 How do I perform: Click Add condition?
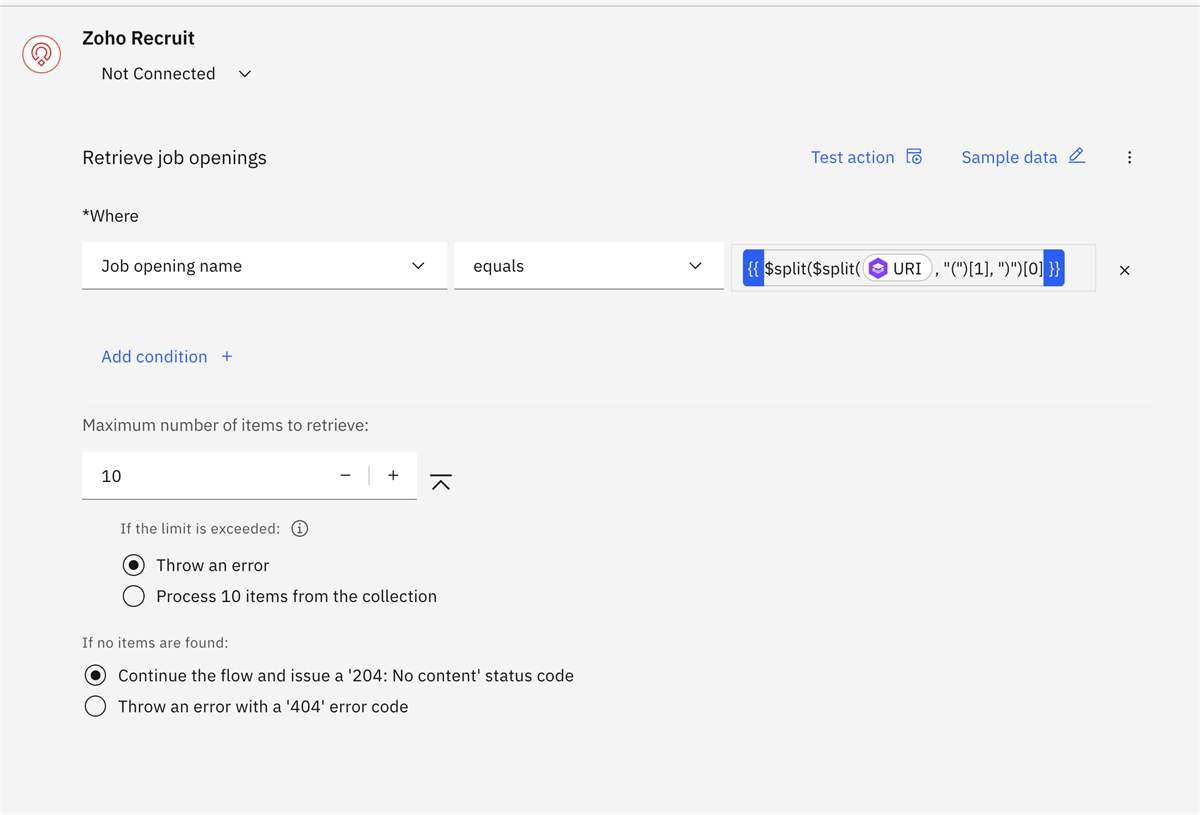click(167, 357)
